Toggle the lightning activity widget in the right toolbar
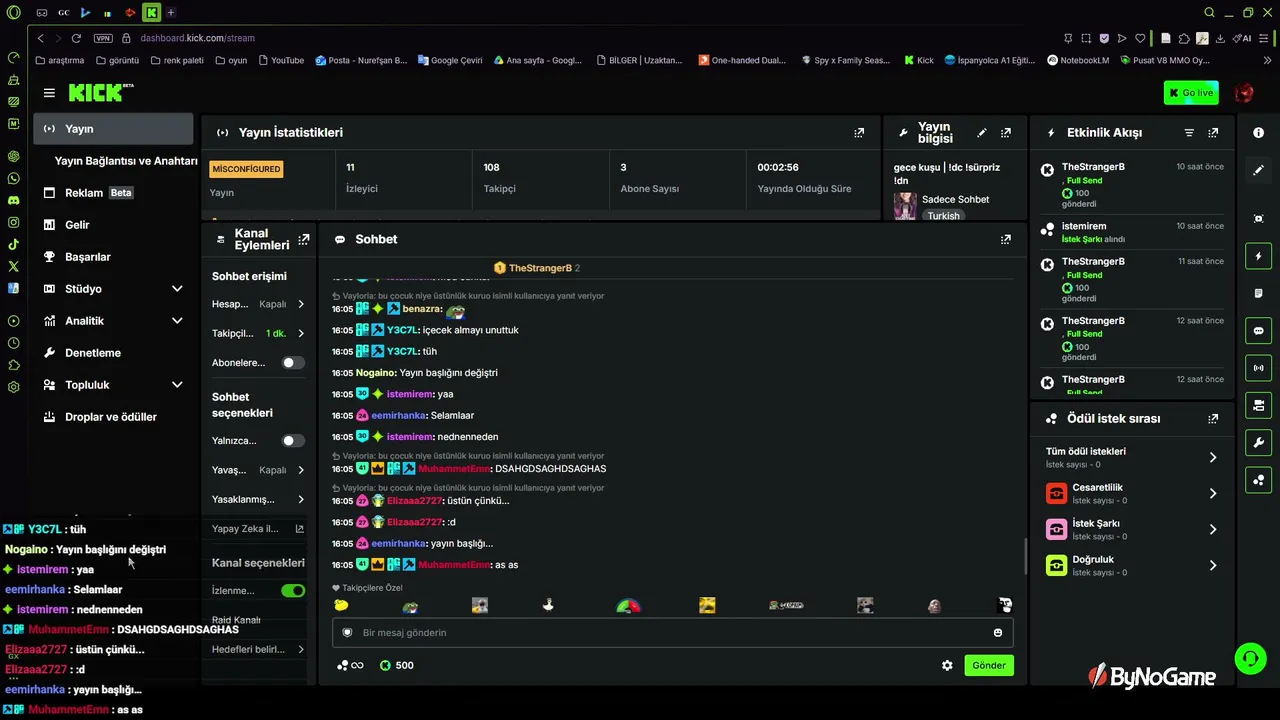Screen dimensions: 1280x720 tap(1258, 256)
